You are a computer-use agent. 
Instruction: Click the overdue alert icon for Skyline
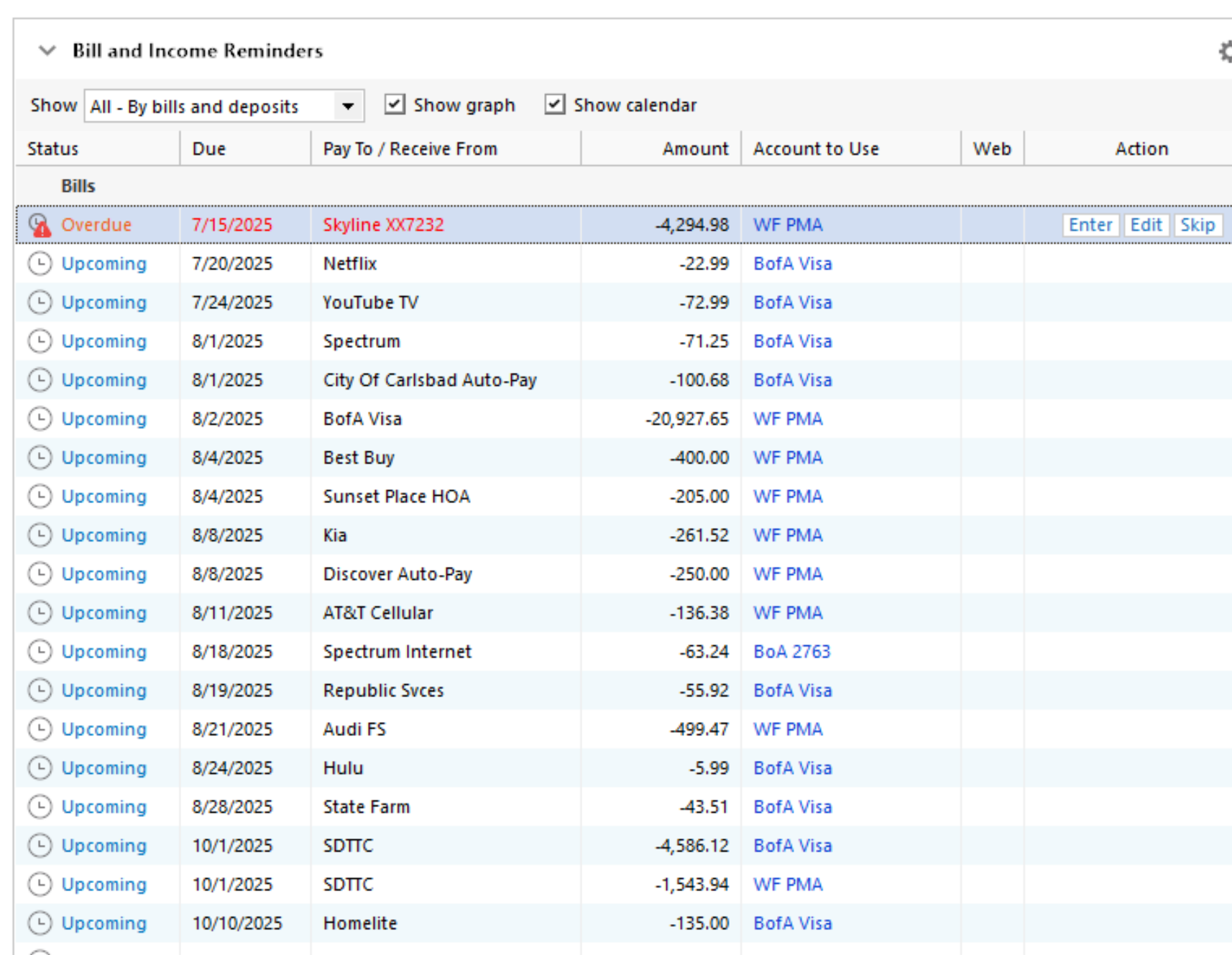pyautogui.click(x=40, y=225)
